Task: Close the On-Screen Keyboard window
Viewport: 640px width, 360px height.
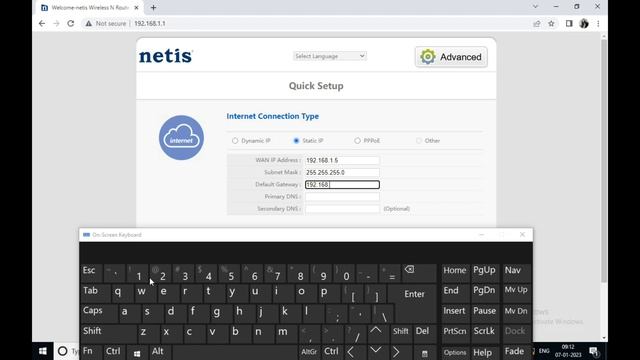Action: click(x=522, y=235)
